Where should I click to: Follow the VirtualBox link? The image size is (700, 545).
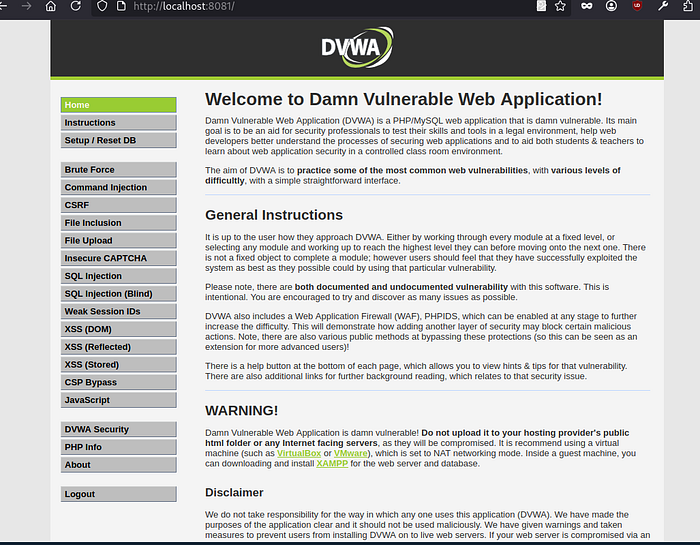point(299,453)
